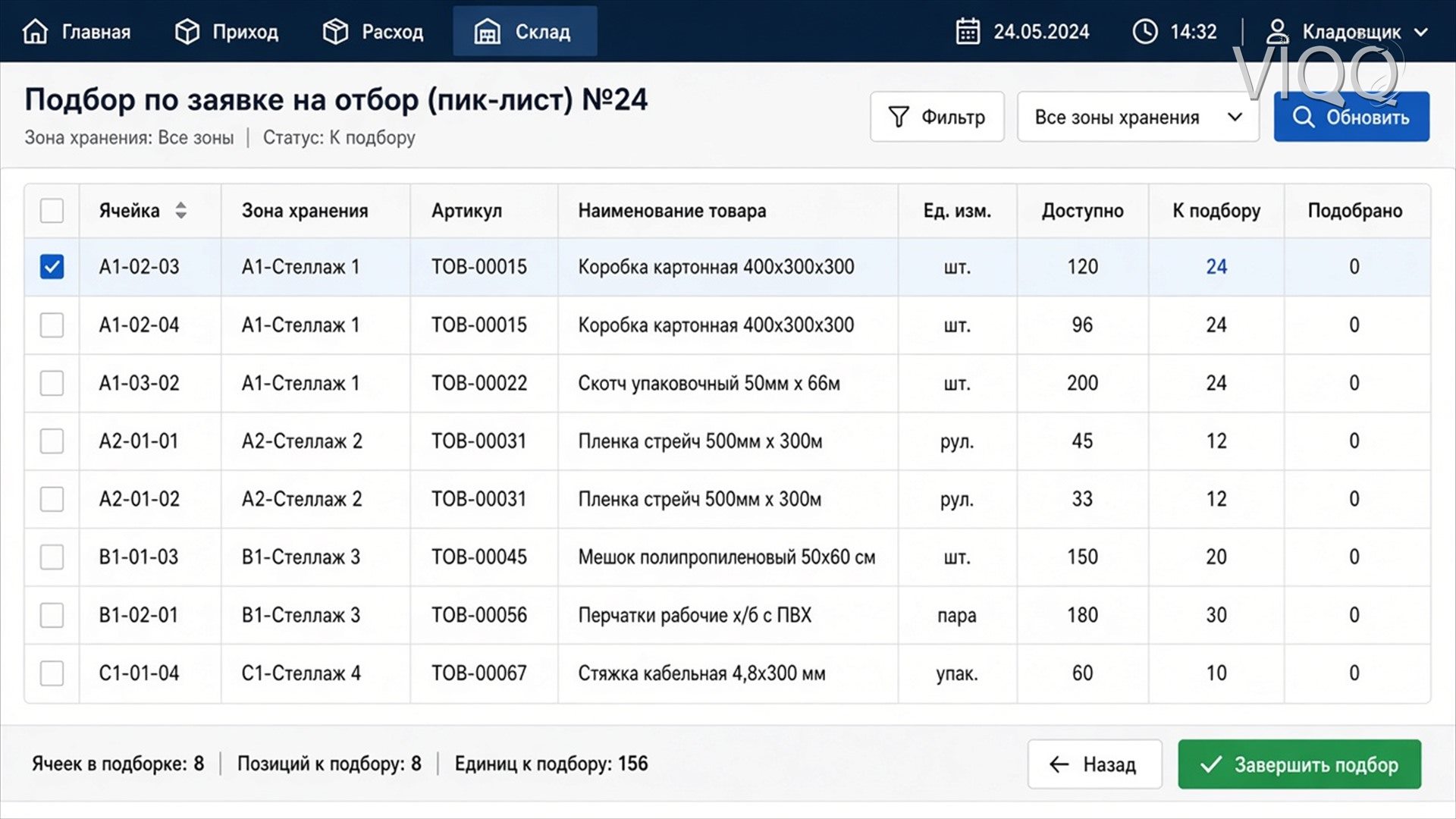1456x819 pixels.
Task: Click article TOB-00022 in the table
Action: coord(479,383)
